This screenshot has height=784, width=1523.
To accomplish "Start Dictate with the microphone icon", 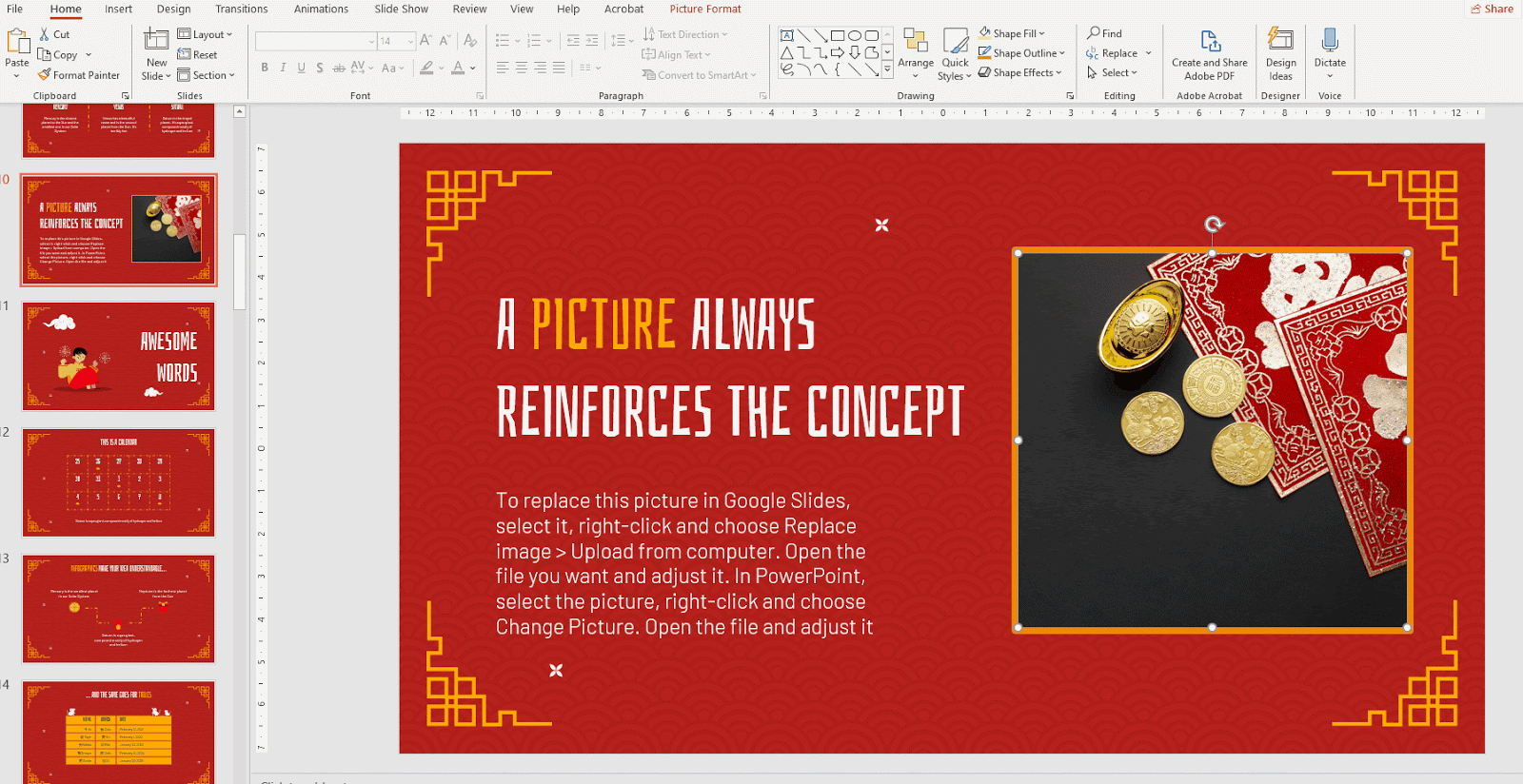I will click(1330, 41).
